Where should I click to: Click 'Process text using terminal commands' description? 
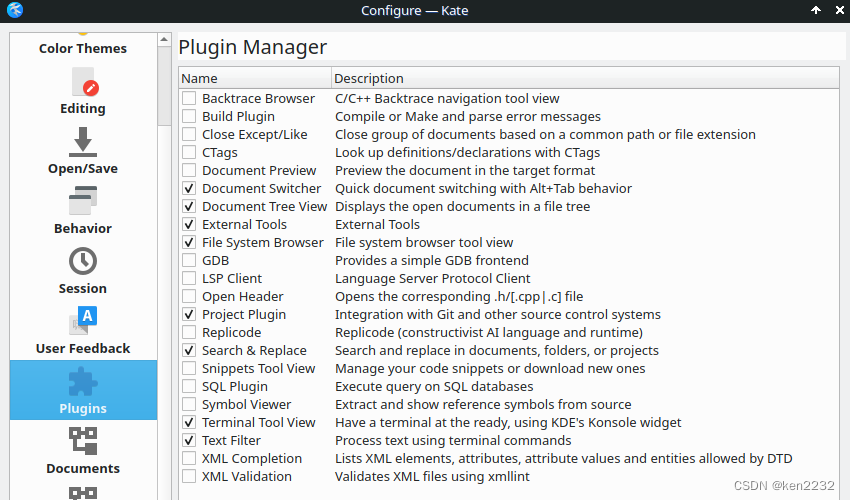[453, 440]
